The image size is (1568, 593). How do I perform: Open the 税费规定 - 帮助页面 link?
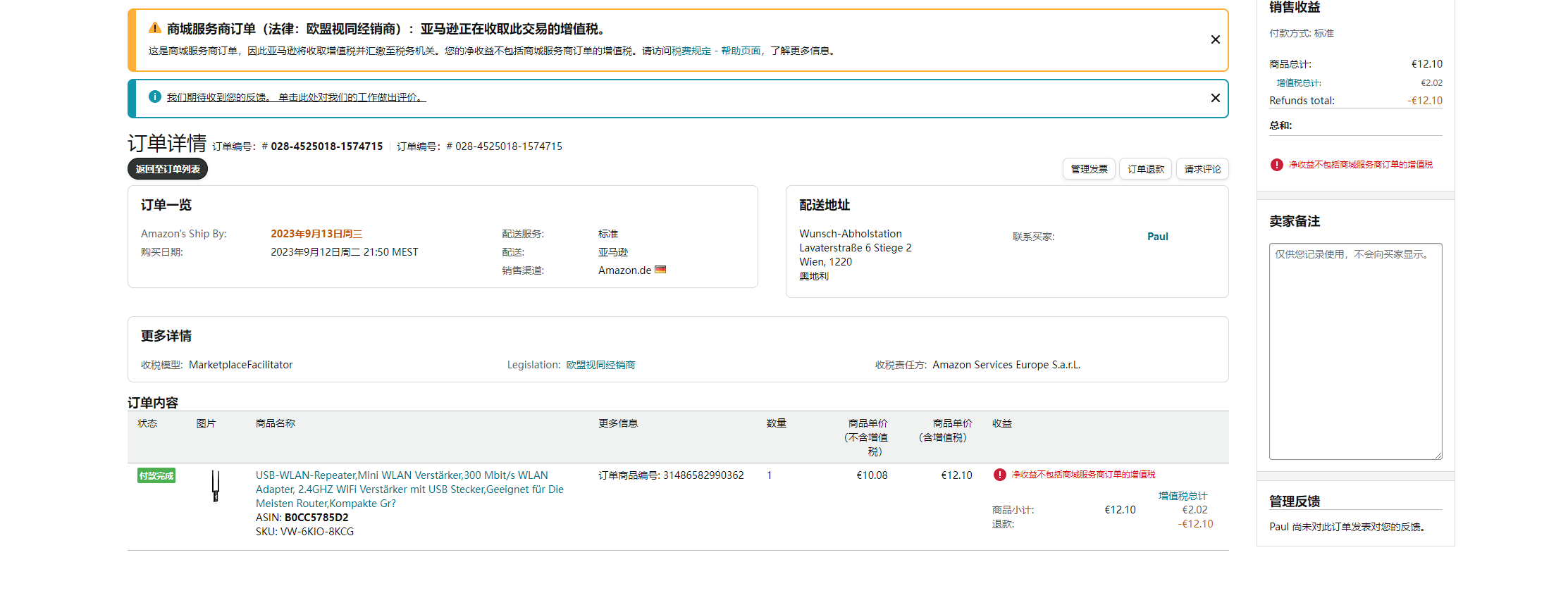tap(716, 51)
